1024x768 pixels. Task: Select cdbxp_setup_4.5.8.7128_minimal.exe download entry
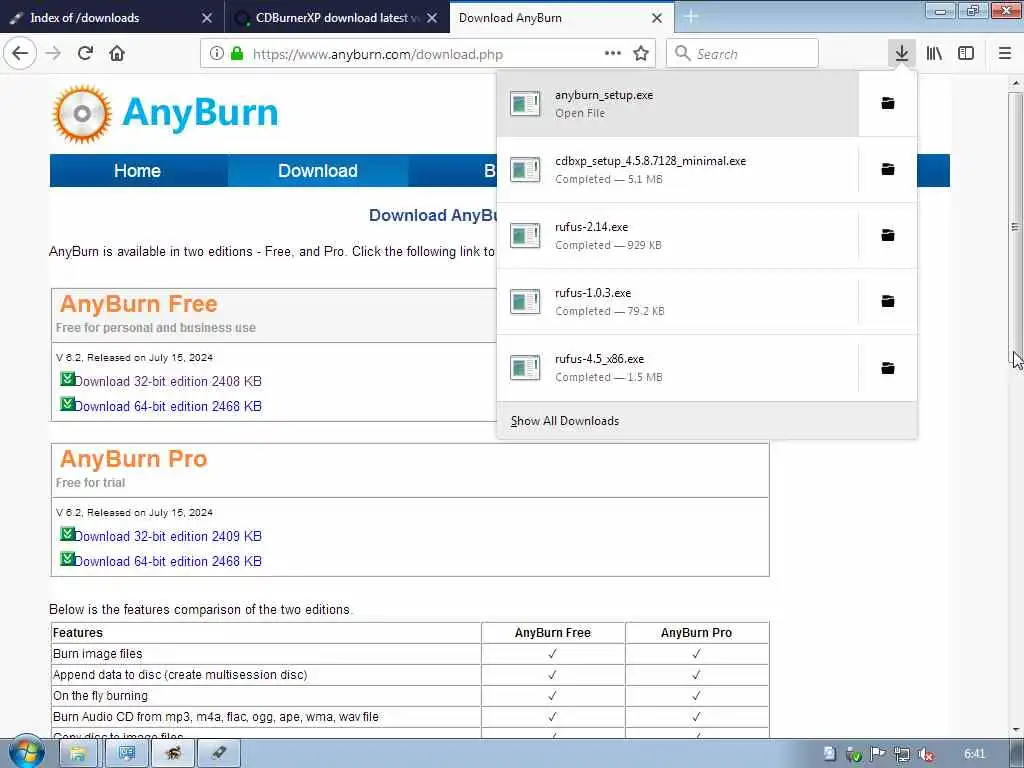[x=677, y=170]
